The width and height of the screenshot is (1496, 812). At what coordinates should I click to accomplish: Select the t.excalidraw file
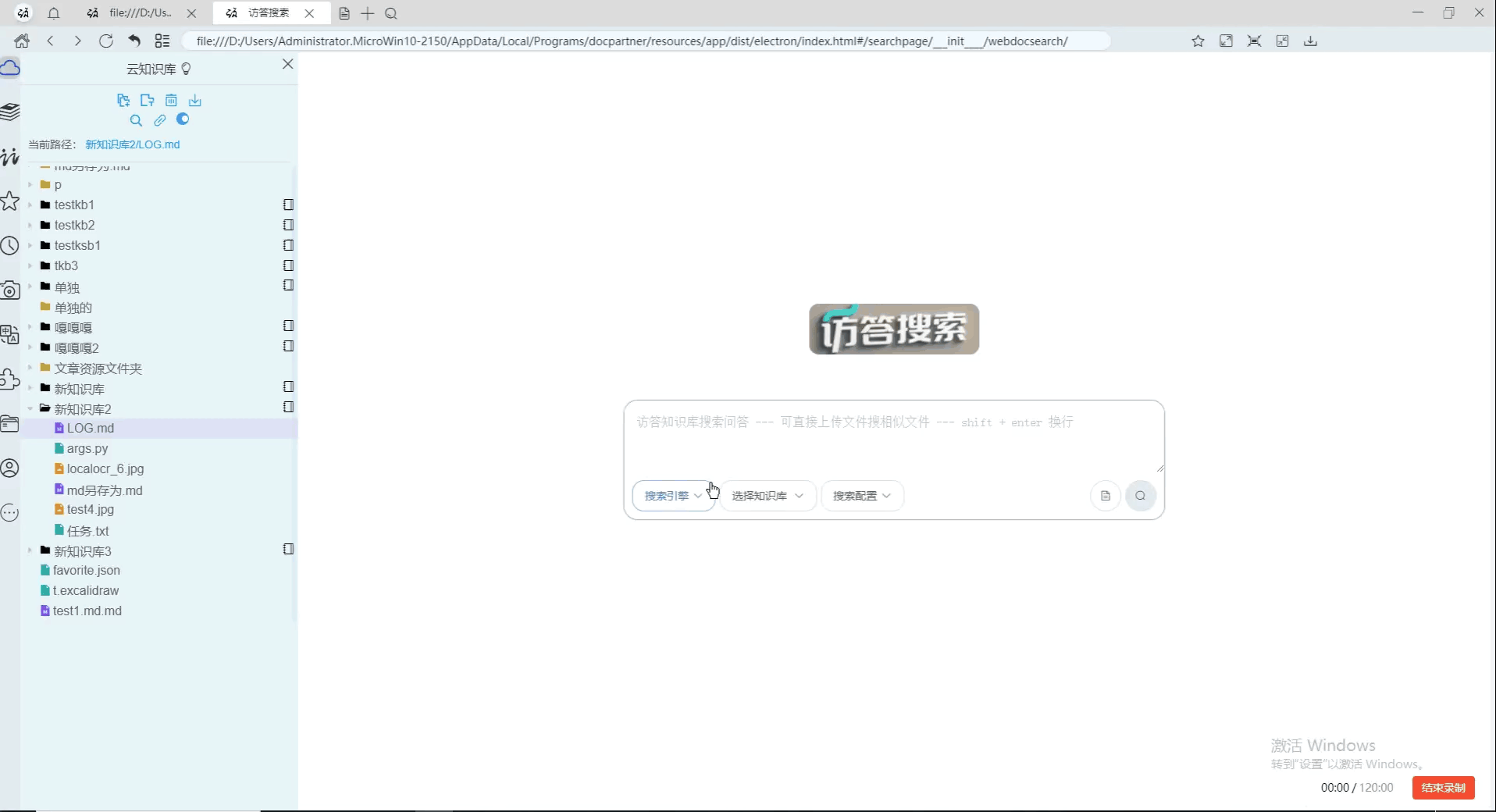(86, 590)
